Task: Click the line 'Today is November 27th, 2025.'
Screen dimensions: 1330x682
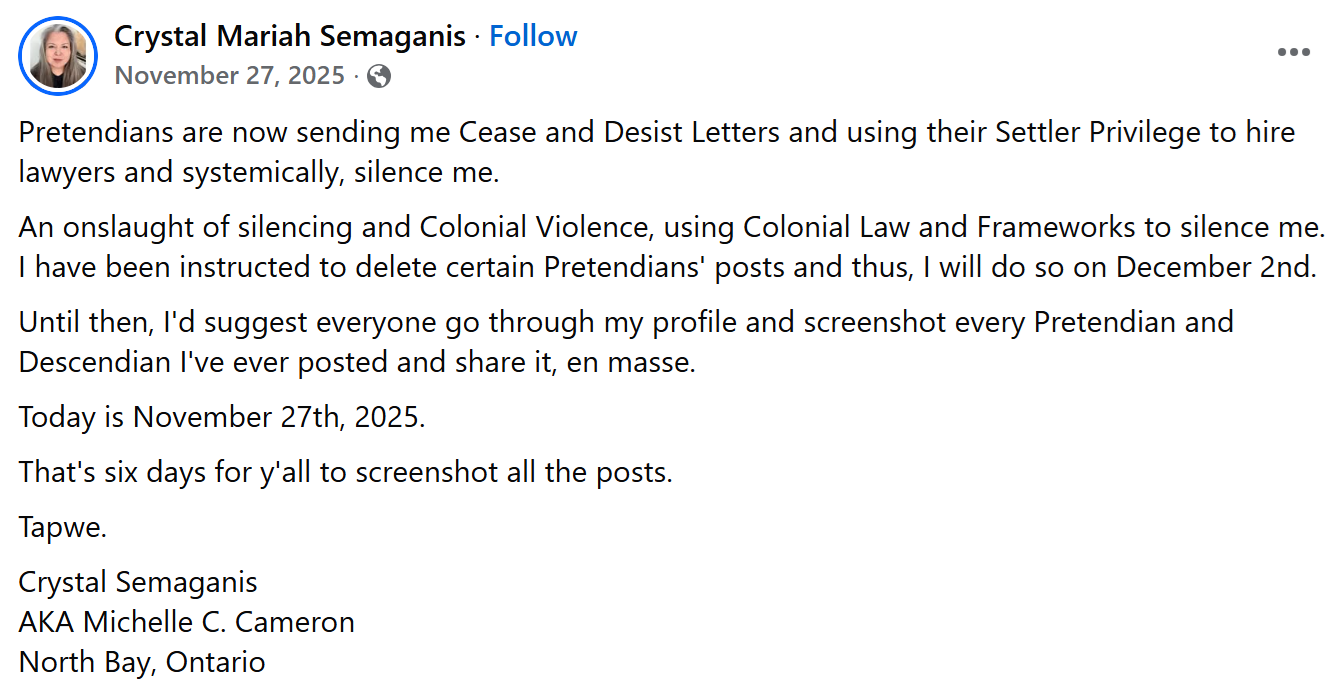Action: 222,417
